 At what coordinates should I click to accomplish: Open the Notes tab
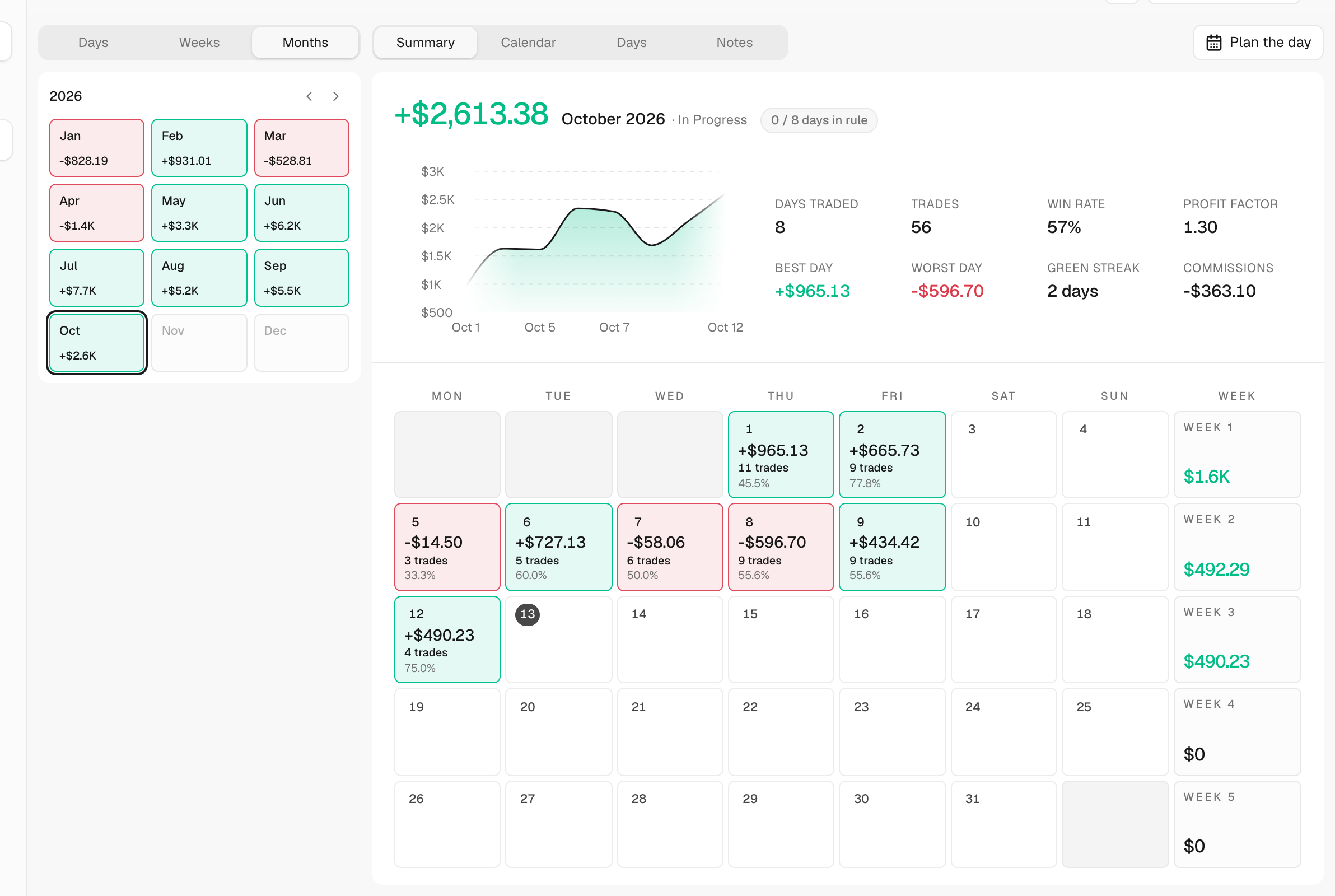(735, 43)
